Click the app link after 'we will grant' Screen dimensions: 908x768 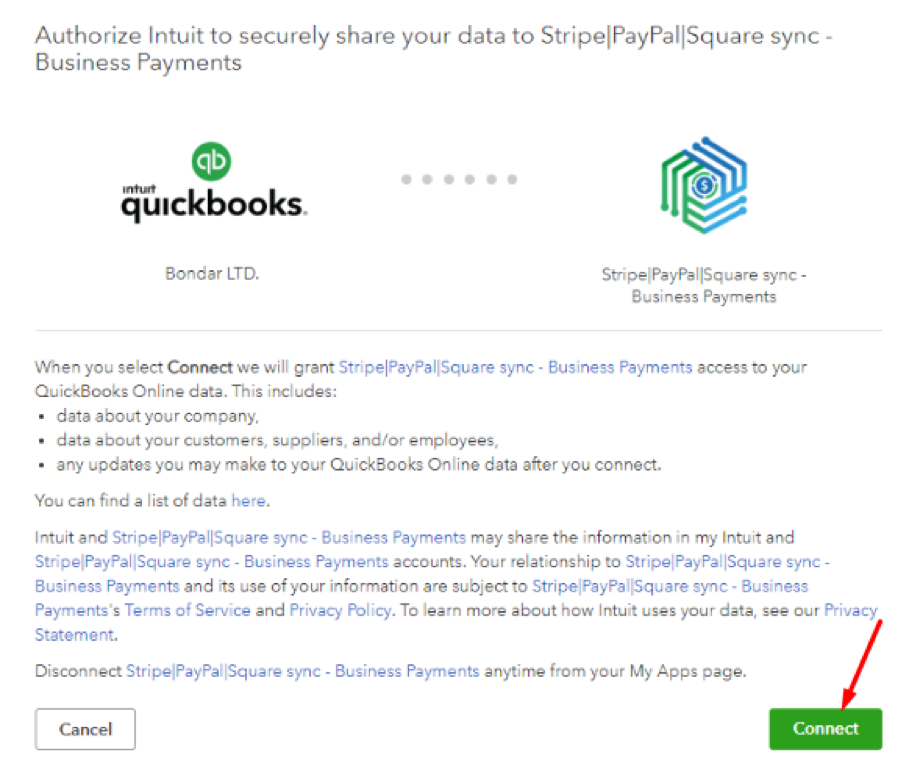coord(515,367)
